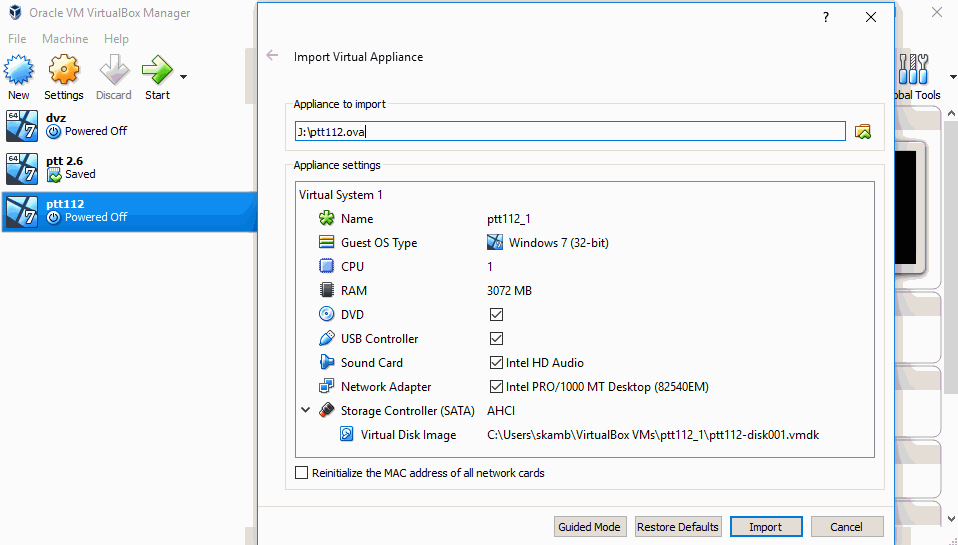Viewport: 958px width, 545px height.
Task: Click the Sound Card speaker icon
Action: pos(327,362)
